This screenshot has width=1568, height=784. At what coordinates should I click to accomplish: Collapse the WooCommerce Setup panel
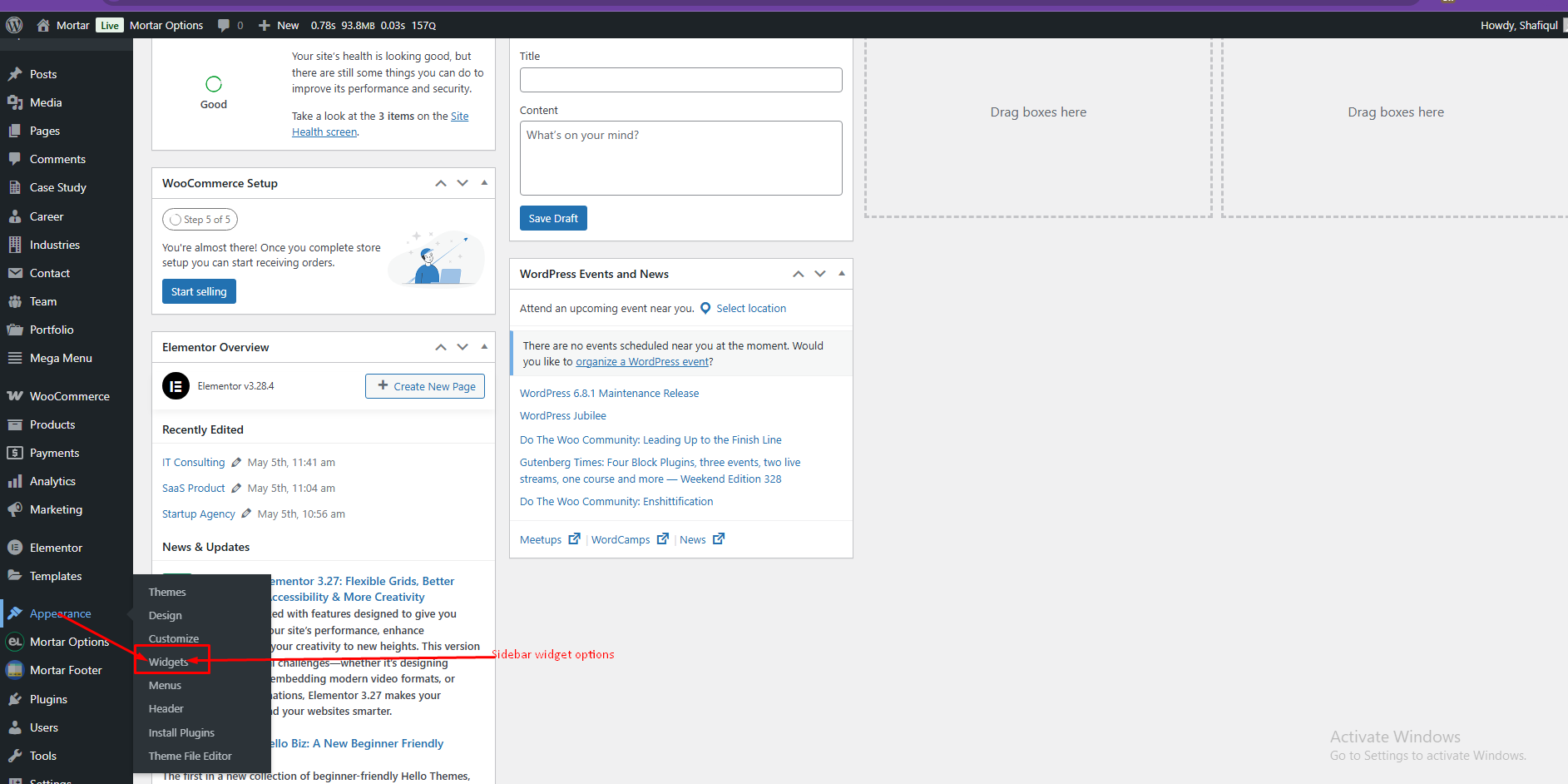[484, 183]
